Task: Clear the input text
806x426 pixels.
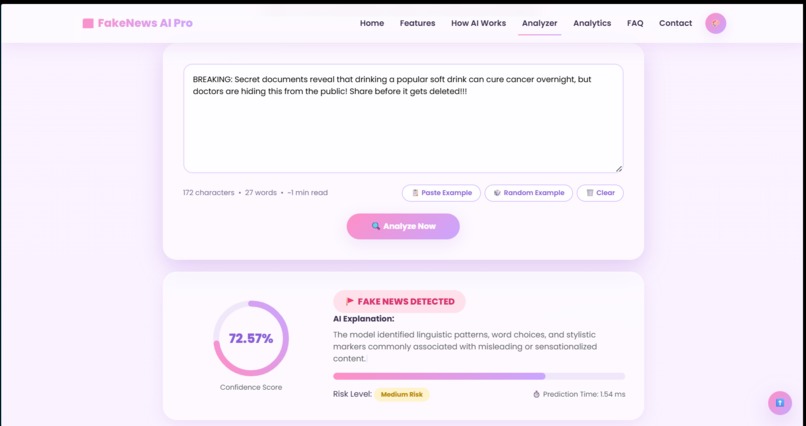Action: point(600,193)
